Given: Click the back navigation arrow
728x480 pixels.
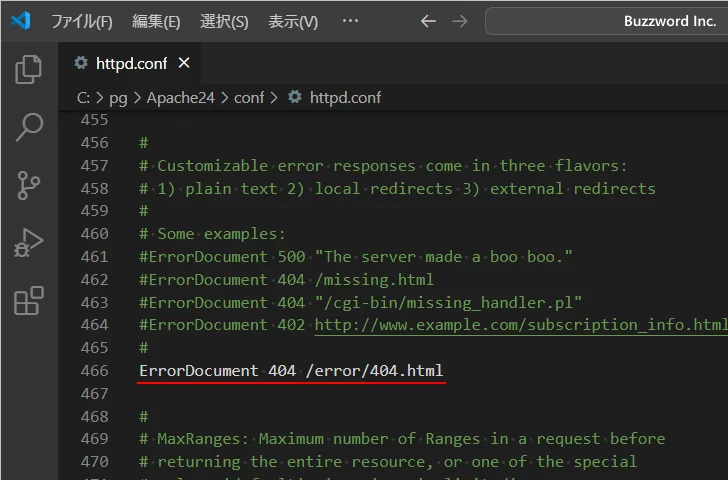Looking at the screenshot, I should [428, 21].
